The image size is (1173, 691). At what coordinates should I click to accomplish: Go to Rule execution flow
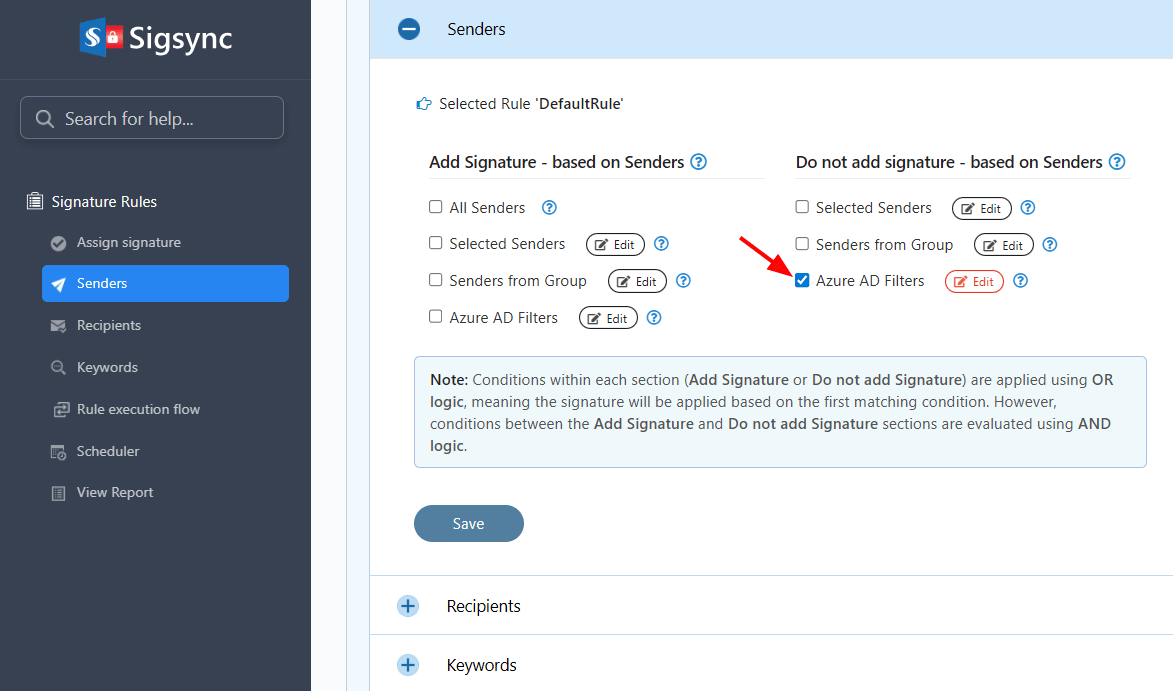tap(138, 409)
